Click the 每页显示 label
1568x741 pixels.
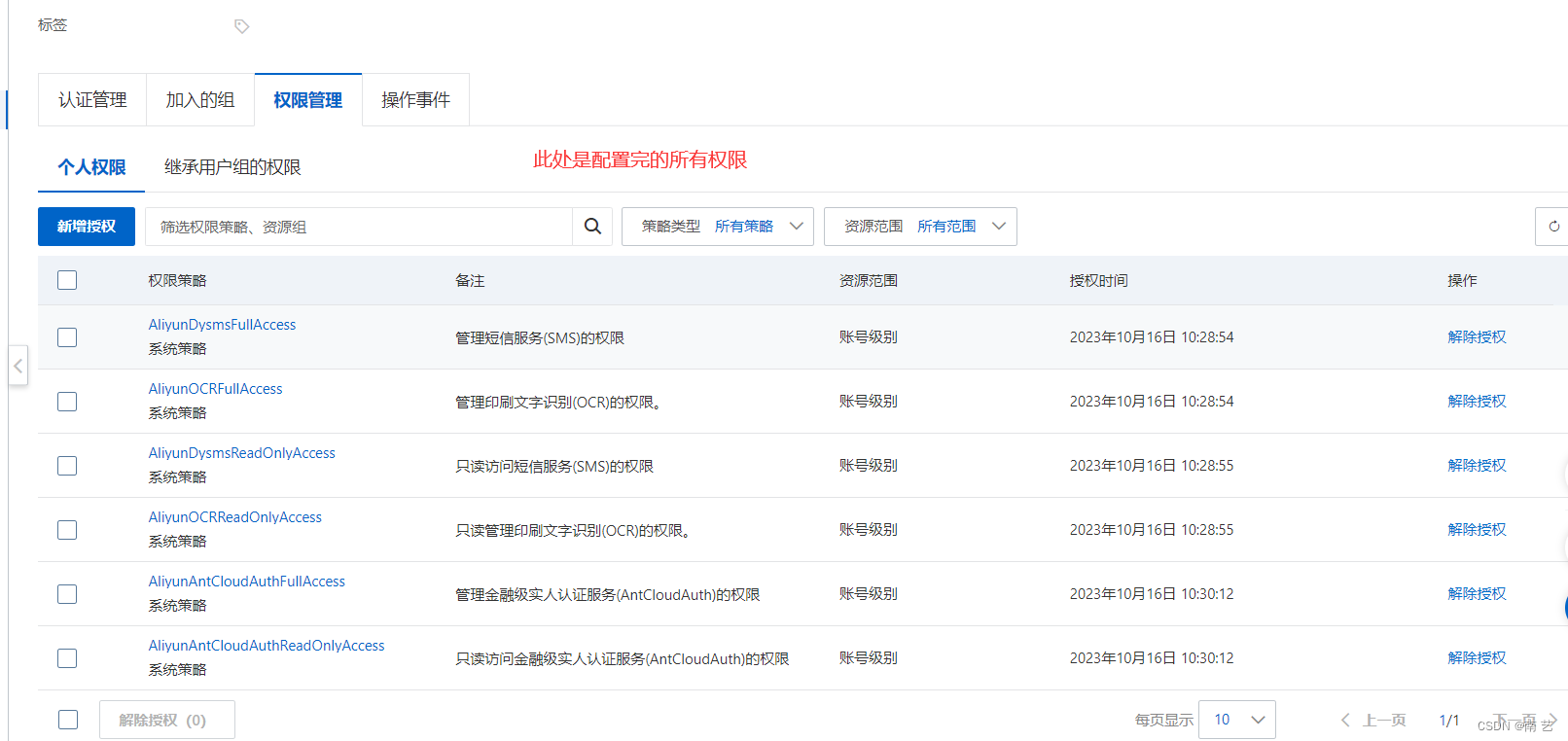pos(1163,721)
